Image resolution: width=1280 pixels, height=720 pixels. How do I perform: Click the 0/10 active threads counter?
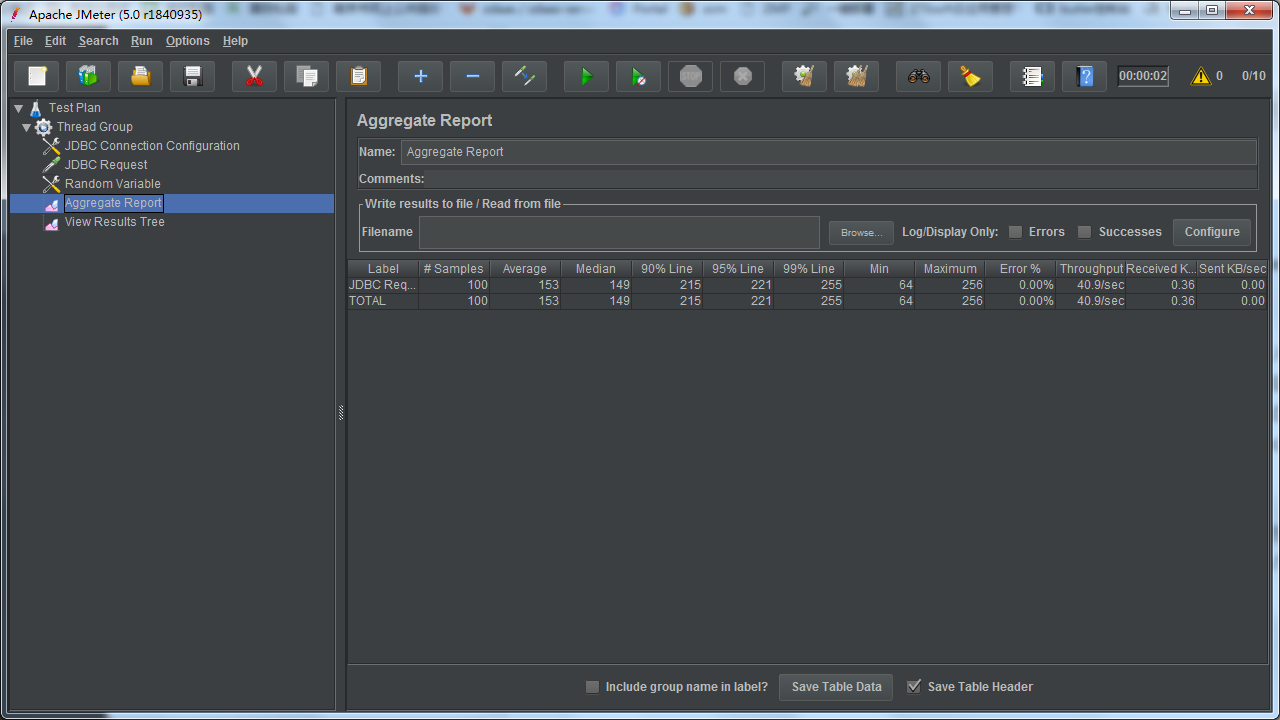pos(1254,76)
